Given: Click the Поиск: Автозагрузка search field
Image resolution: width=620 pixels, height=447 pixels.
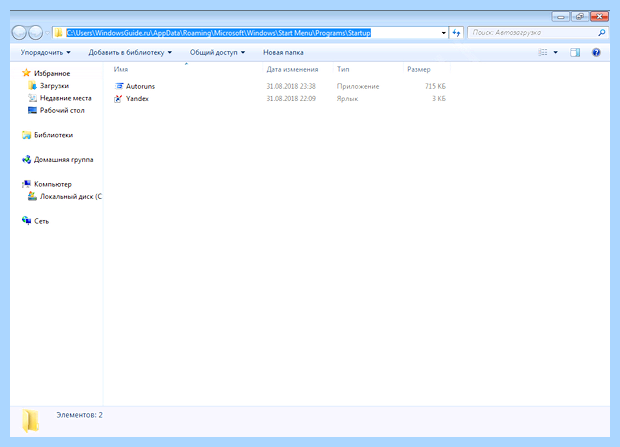Looking at the screenshot, I should click(532, 32).
